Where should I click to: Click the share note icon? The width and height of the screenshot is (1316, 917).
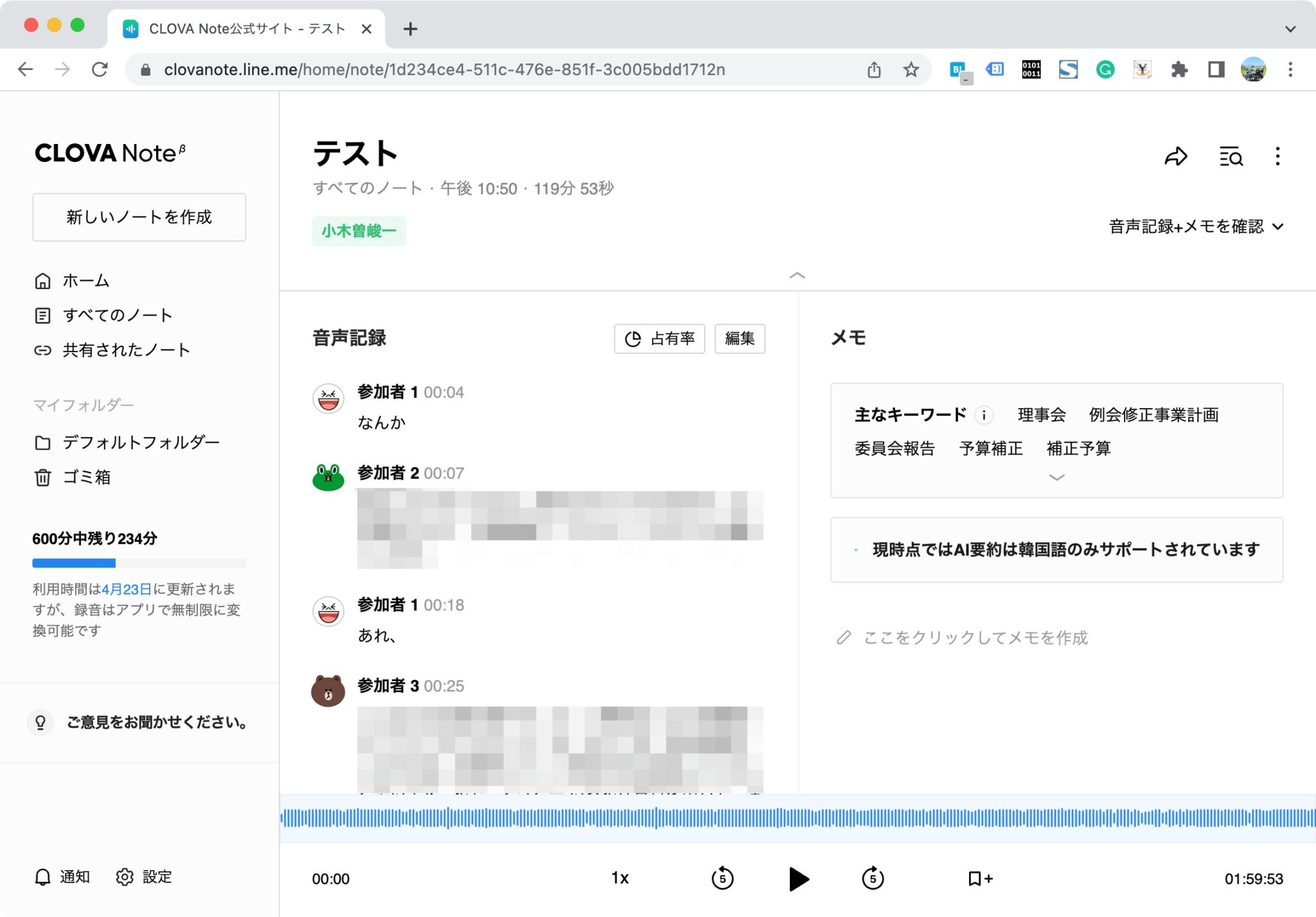1177,156
